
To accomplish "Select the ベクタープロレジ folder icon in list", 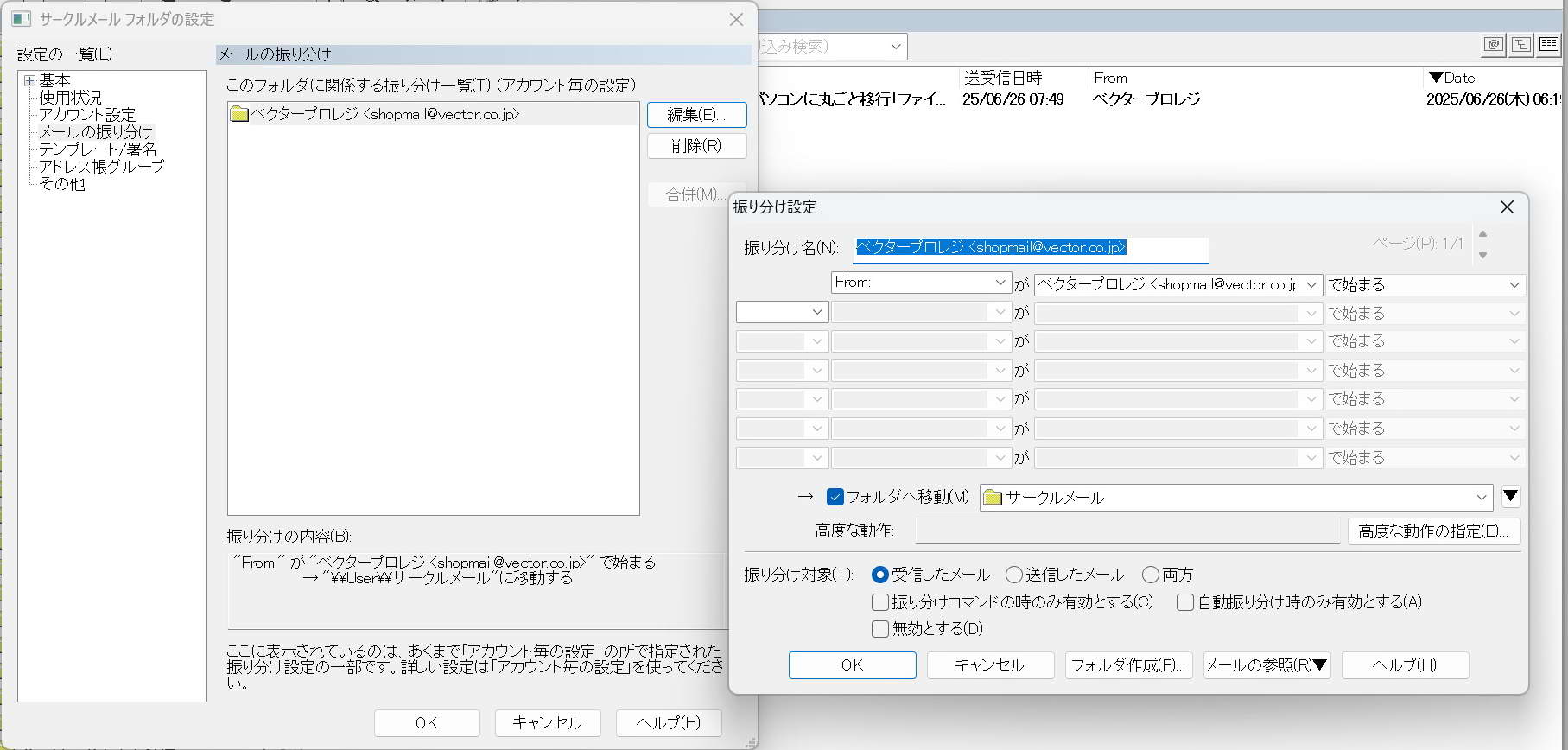I will 239,114.
